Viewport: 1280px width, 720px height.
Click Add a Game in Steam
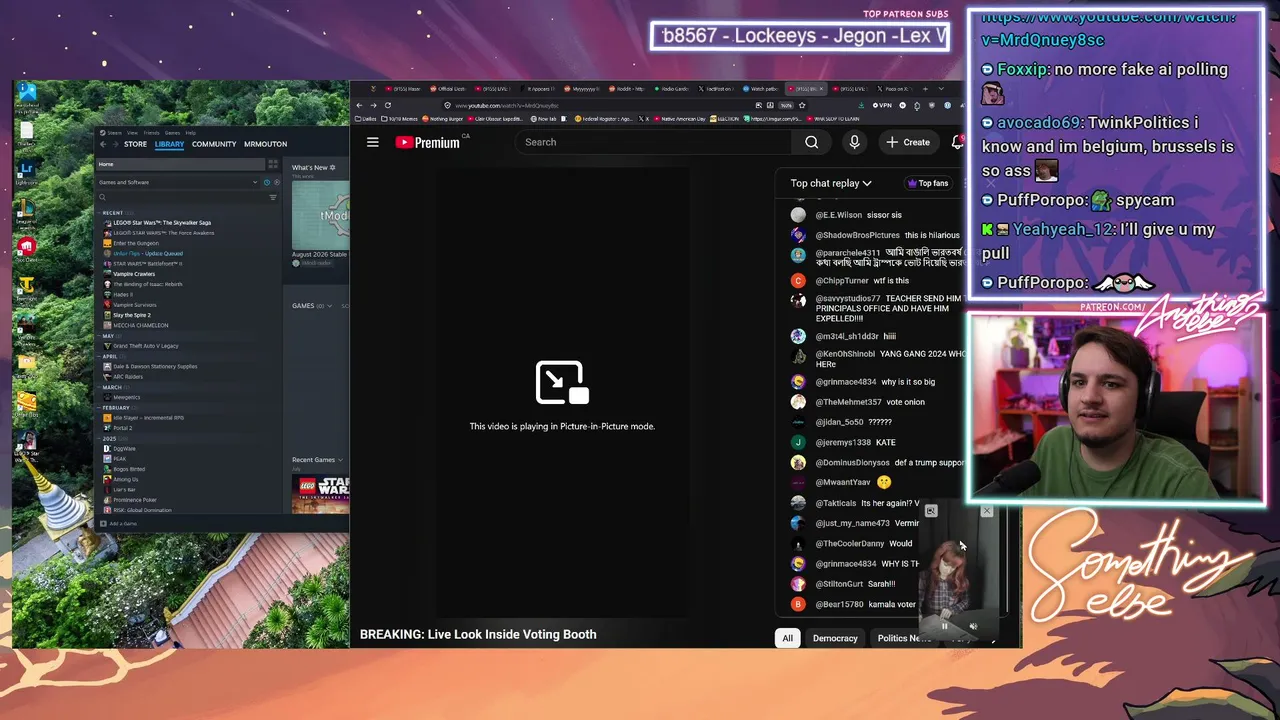(x=118, y=523)
